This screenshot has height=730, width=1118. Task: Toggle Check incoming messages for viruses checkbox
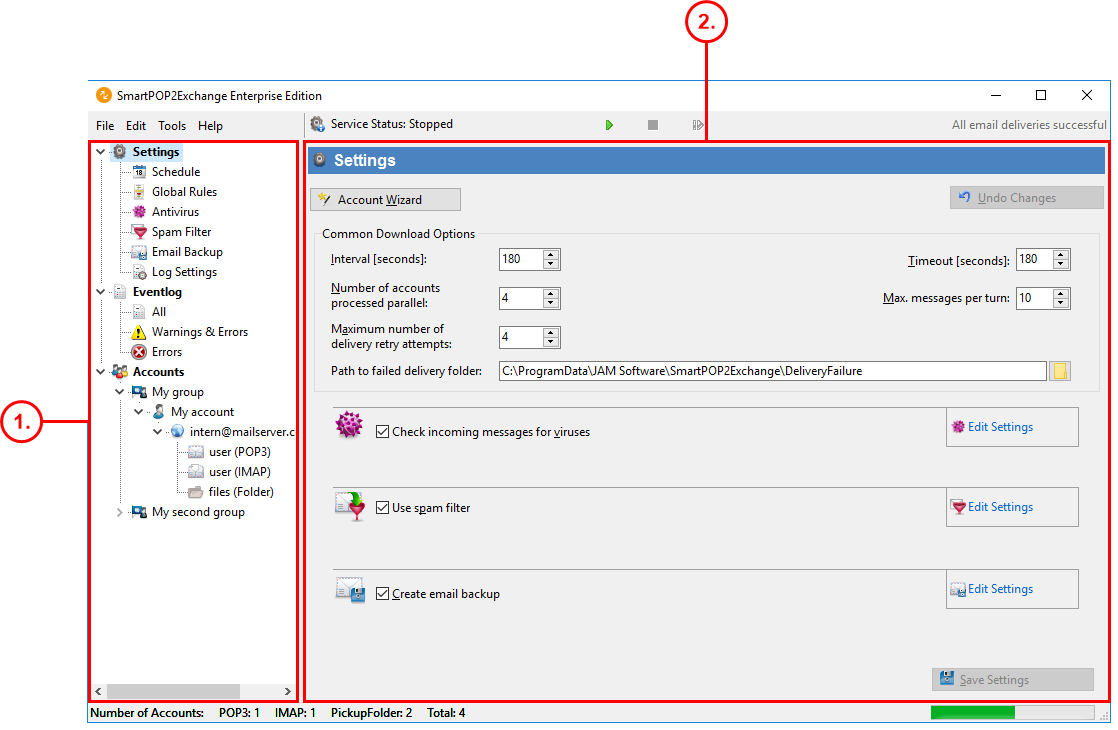click(x=383, y=431)
